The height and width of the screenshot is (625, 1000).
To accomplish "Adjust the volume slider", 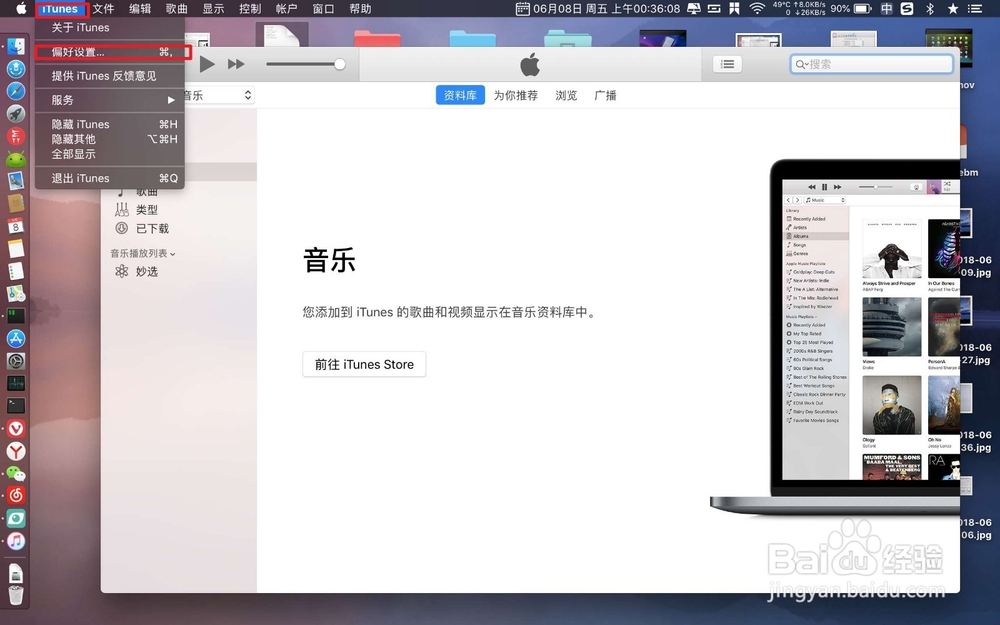I will coord(305,64).
